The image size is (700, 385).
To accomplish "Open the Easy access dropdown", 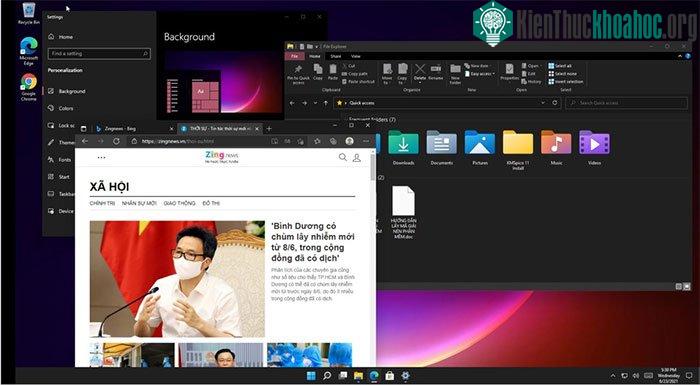I will pos(480,74).
